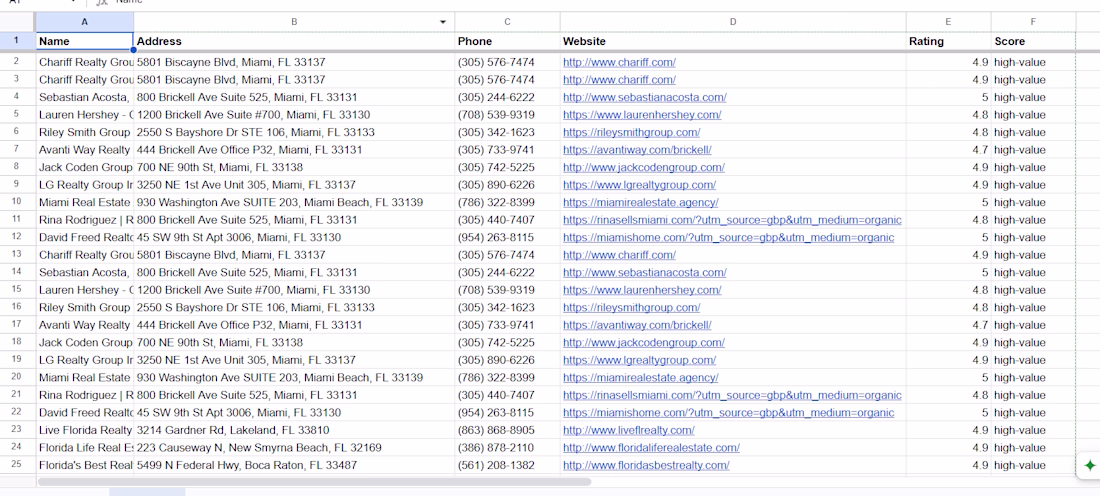Select column A header

click(x=84, y=22)
